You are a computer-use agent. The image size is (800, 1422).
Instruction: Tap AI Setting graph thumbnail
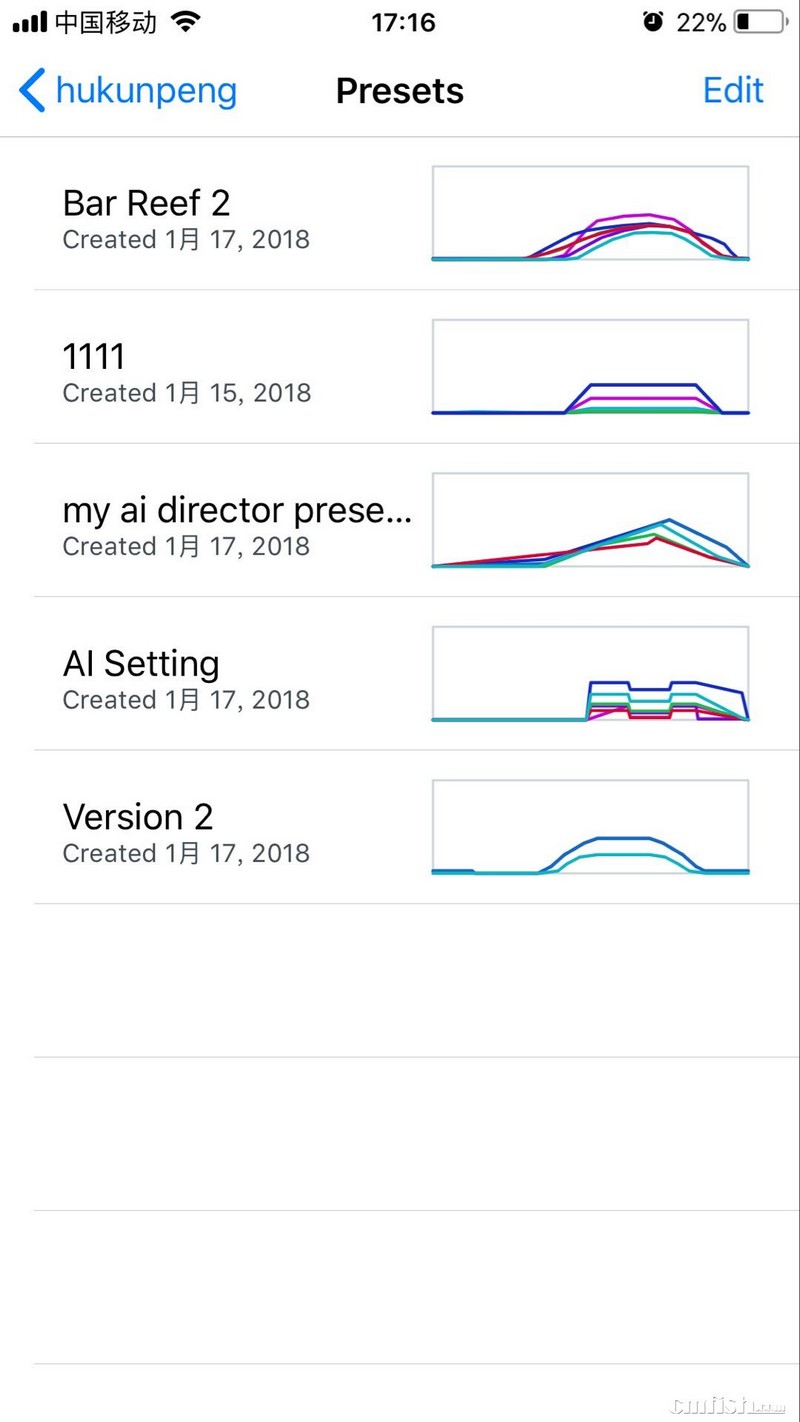(590, 674)
